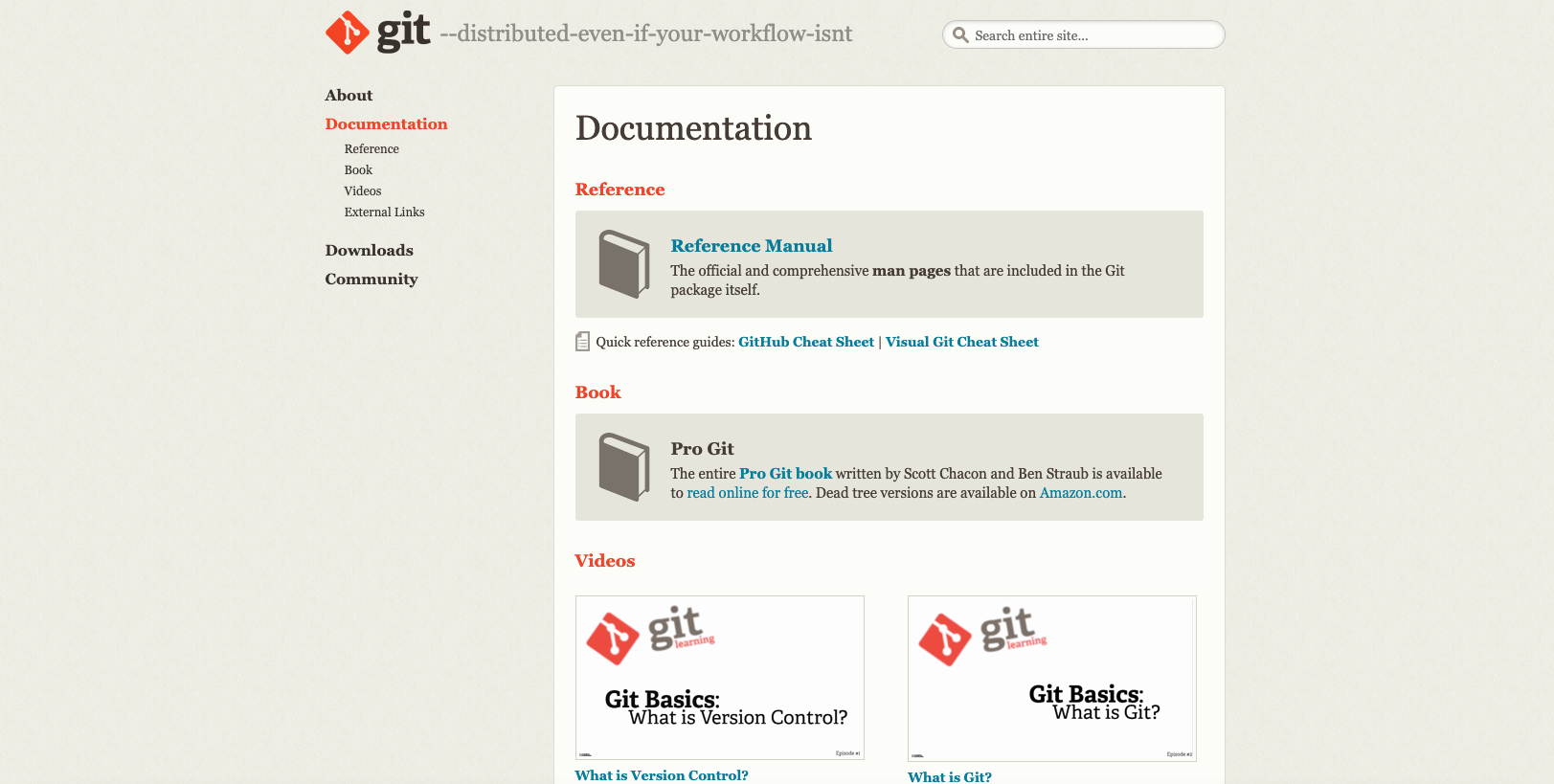Viewport: 1554px width, 784px height.
Task: Click the What is Git? caption link
Action: tap(950, 776)
